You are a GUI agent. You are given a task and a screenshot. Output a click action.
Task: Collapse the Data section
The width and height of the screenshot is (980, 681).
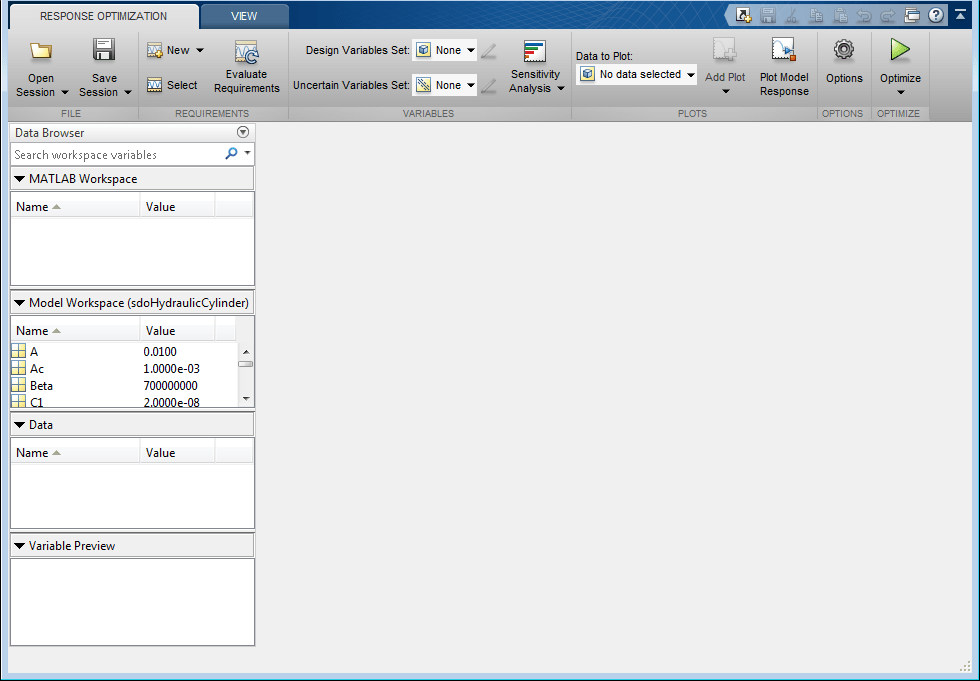pyautogui.click(x=19, y=425)
